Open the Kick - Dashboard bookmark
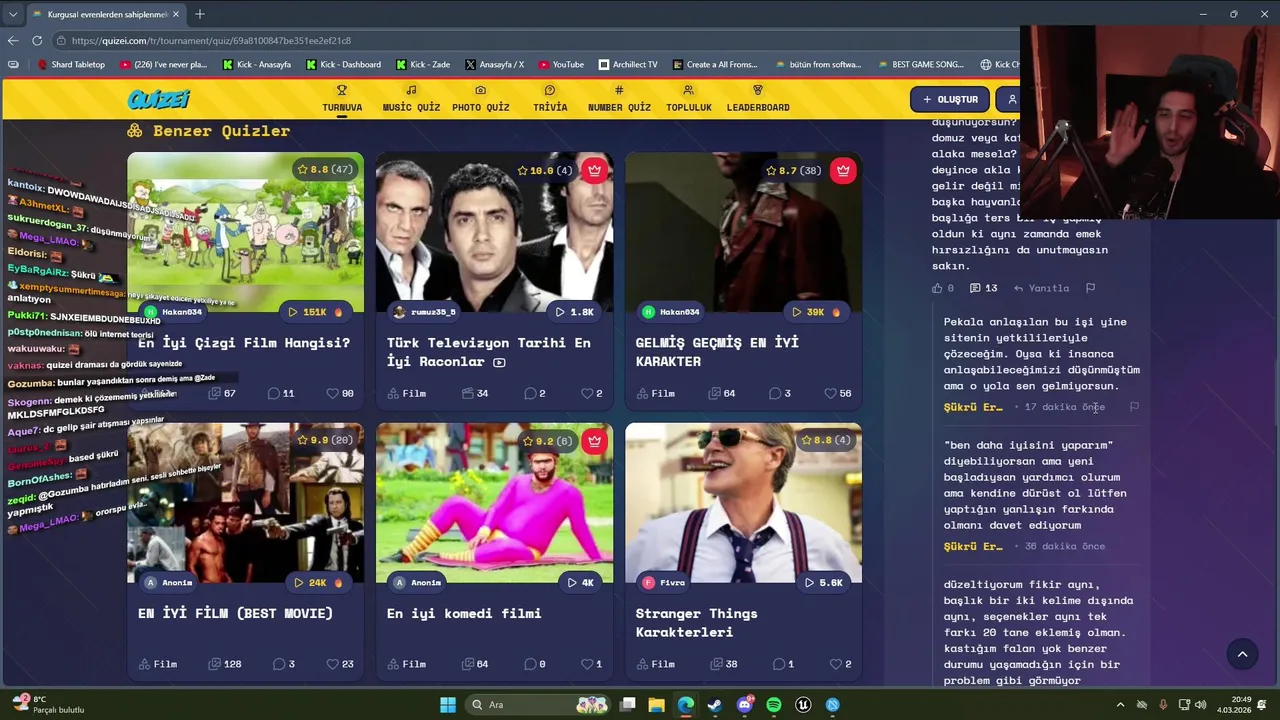The width and height of the screenshot is (1280, 720). click(342, 64)
